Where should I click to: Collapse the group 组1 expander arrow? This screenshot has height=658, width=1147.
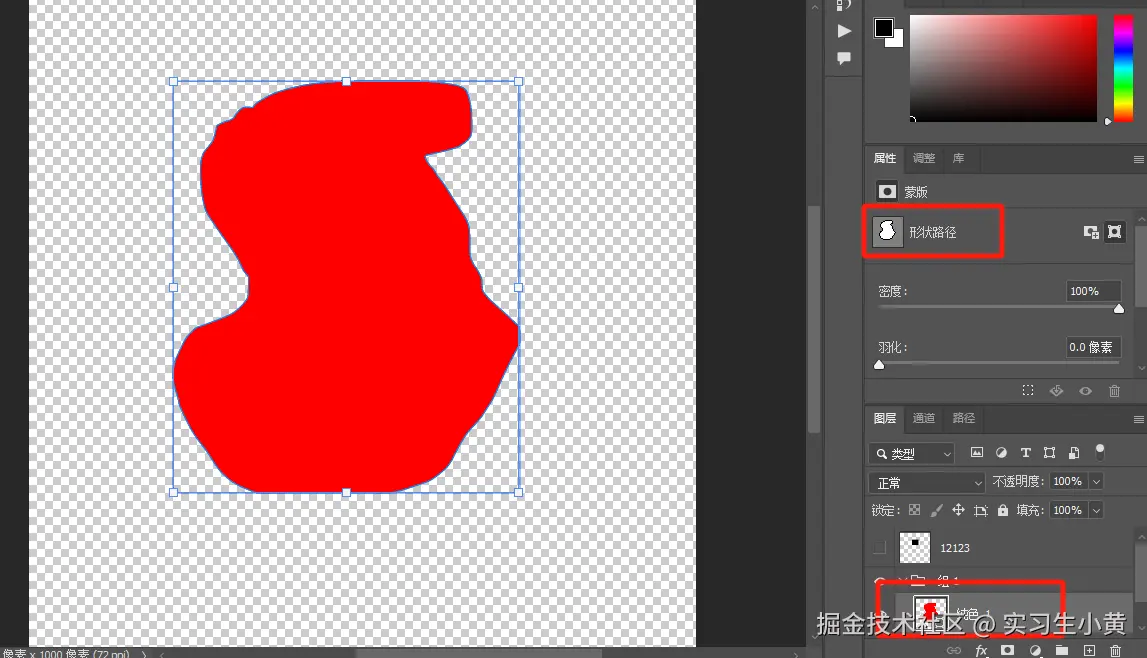pos(902,580)
